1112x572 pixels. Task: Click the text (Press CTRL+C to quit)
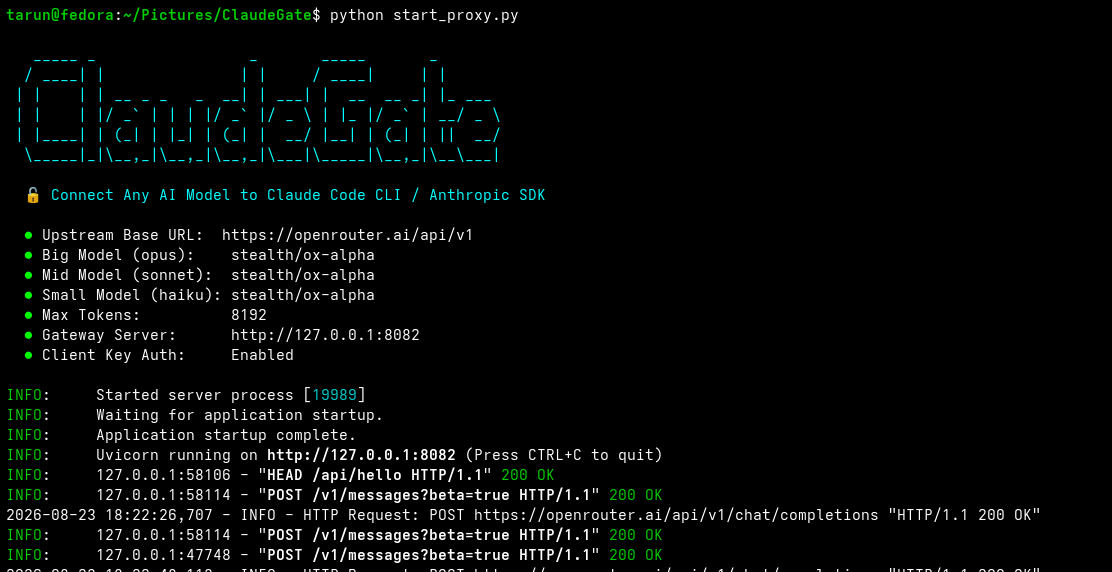[564, 454]
